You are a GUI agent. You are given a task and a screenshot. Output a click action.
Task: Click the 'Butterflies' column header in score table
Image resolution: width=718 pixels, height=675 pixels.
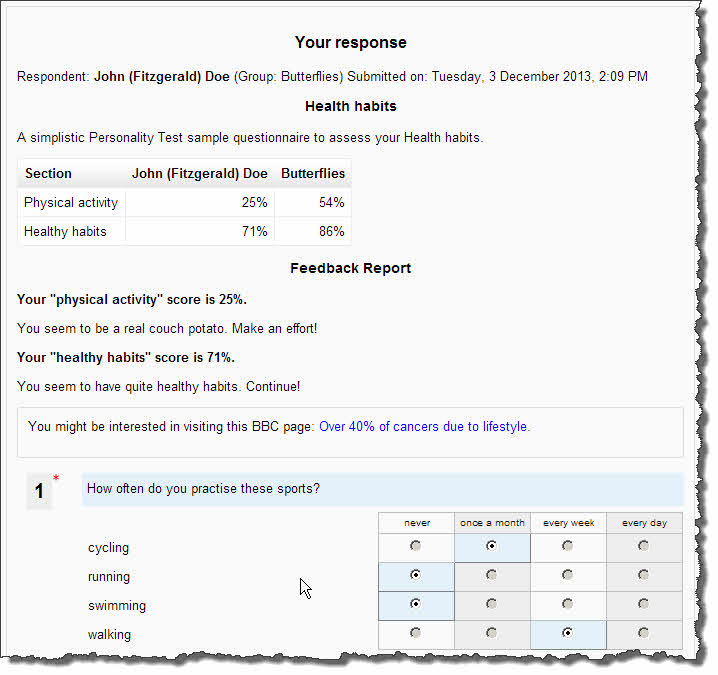(312, 173)
